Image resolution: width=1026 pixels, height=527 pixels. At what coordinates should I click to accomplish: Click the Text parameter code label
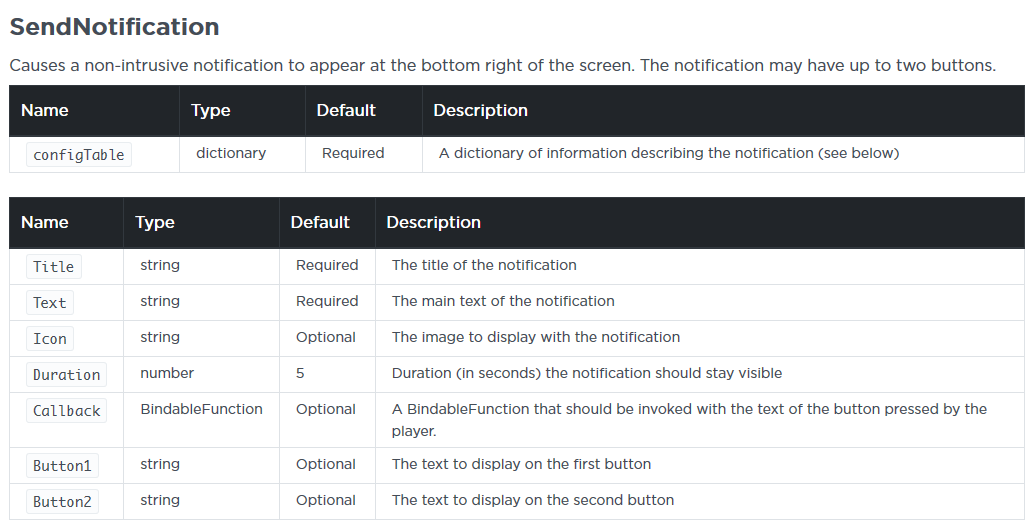49,302
